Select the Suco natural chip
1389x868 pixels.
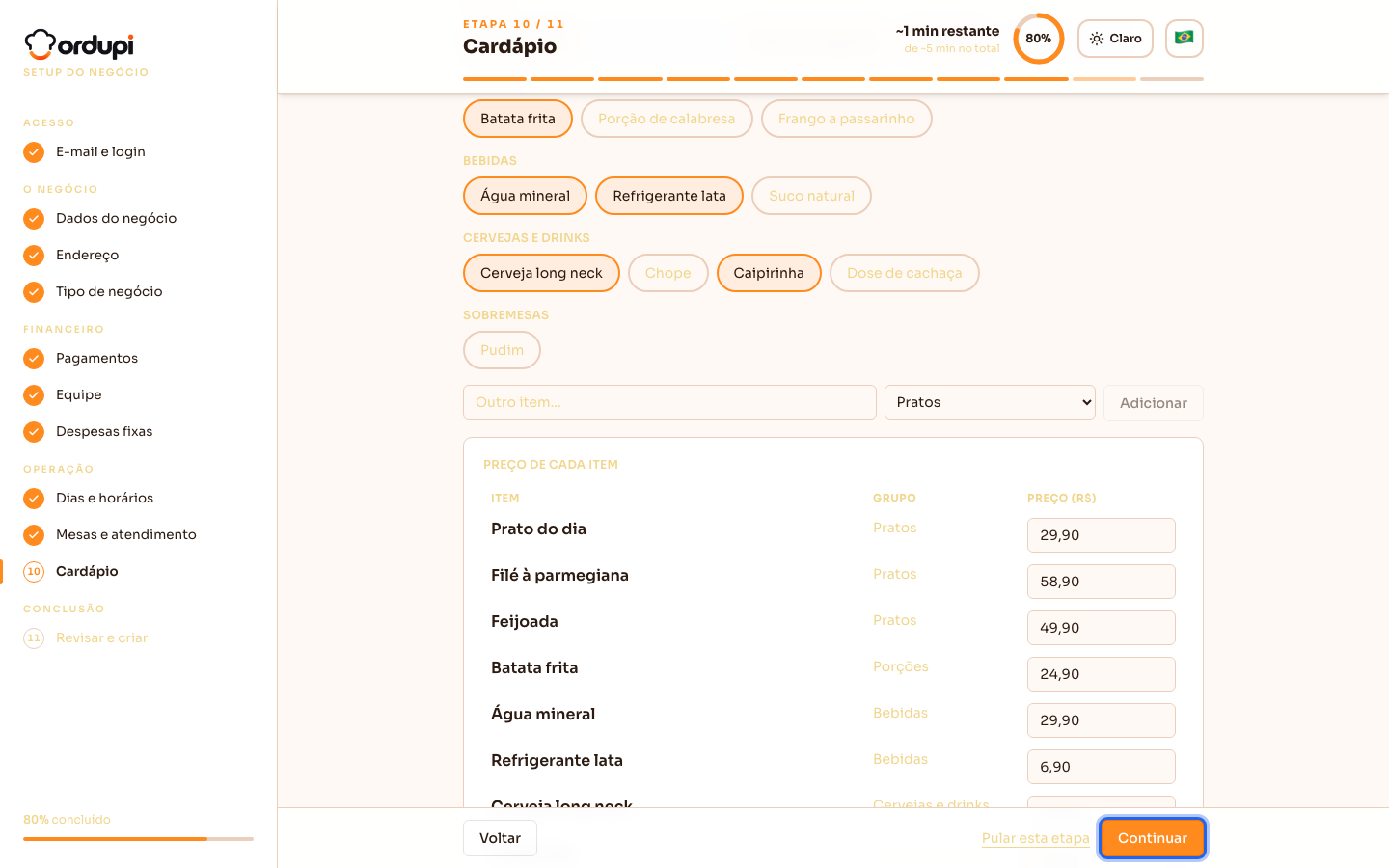click(812, 196)
